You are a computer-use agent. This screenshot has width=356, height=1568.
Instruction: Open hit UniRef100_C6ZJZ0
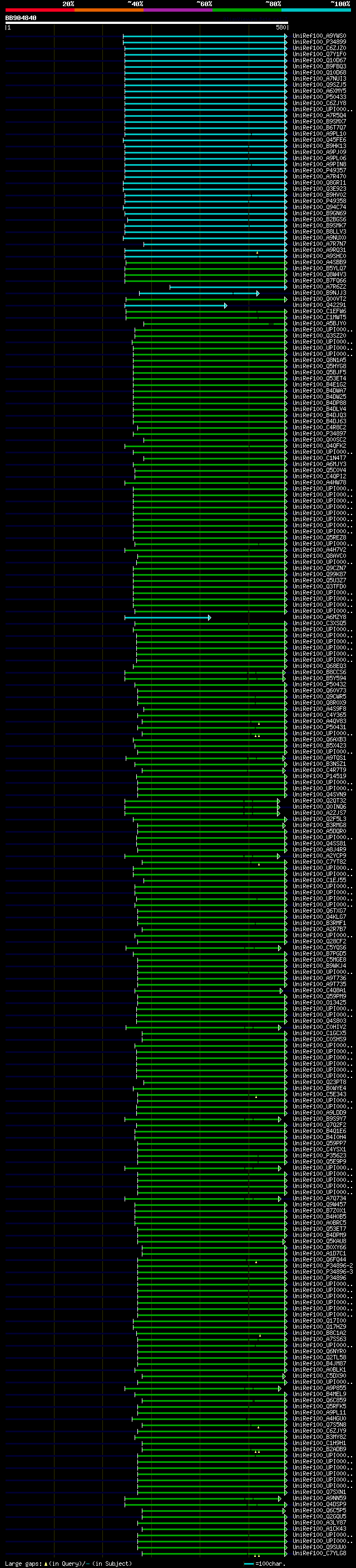[319, 48]
